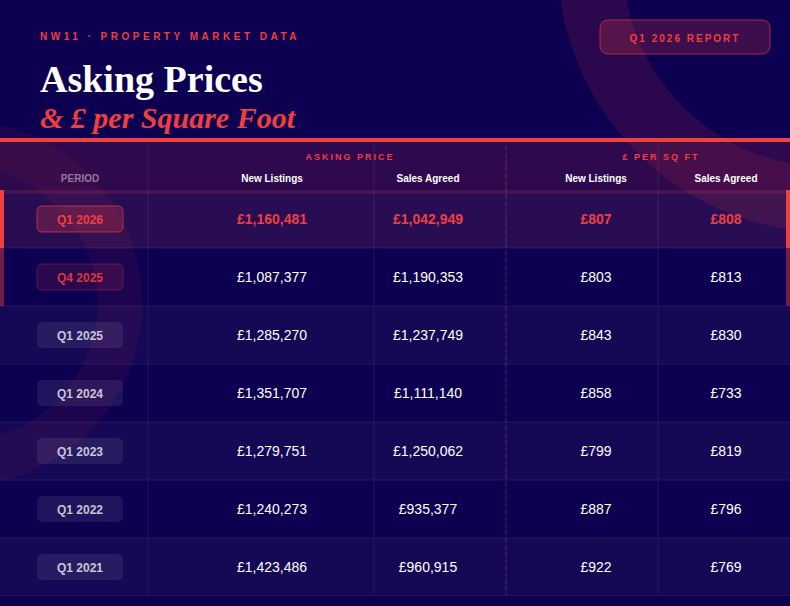Viewport: 790px width, 606px height.
Task: Pick the Q1 2024 period label
Action: pos(80,393)
